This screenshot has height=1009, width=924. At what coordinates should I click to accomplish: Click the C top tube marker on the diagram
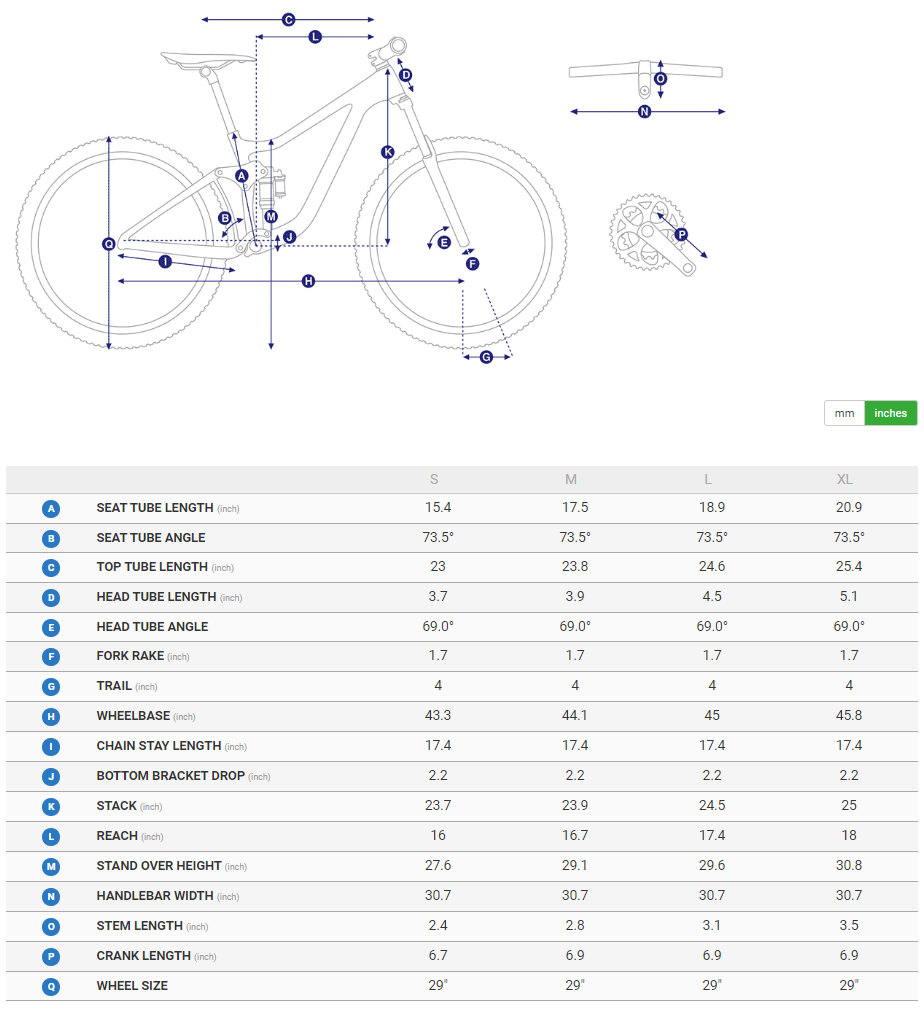coord(288,19)
